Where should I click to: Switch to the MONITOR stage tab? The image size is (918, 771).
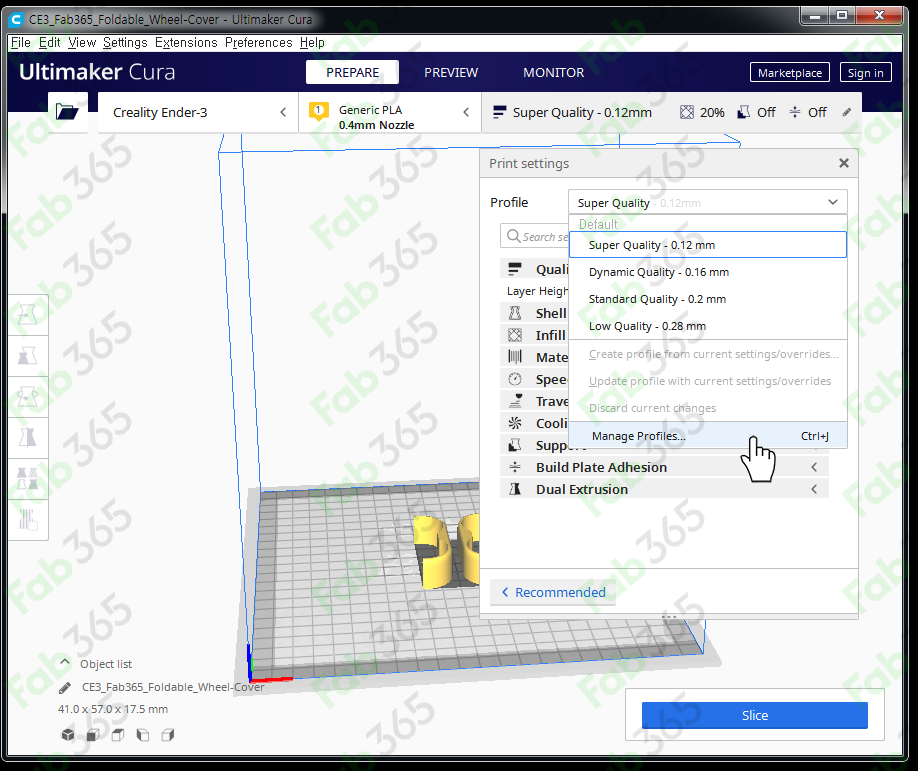pyautogui.click(x=553, y=72)
